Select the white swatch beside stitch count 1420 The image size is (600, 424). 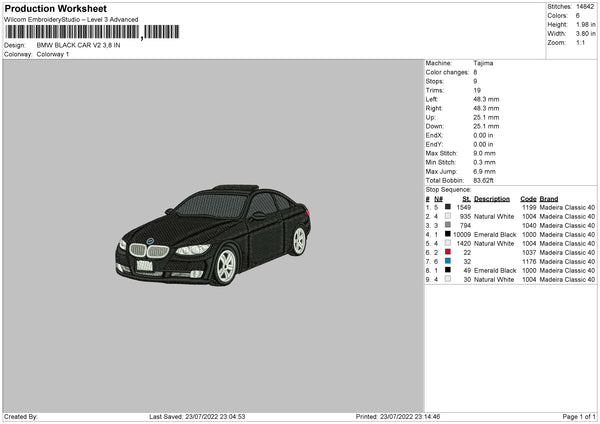pos(447,243)
